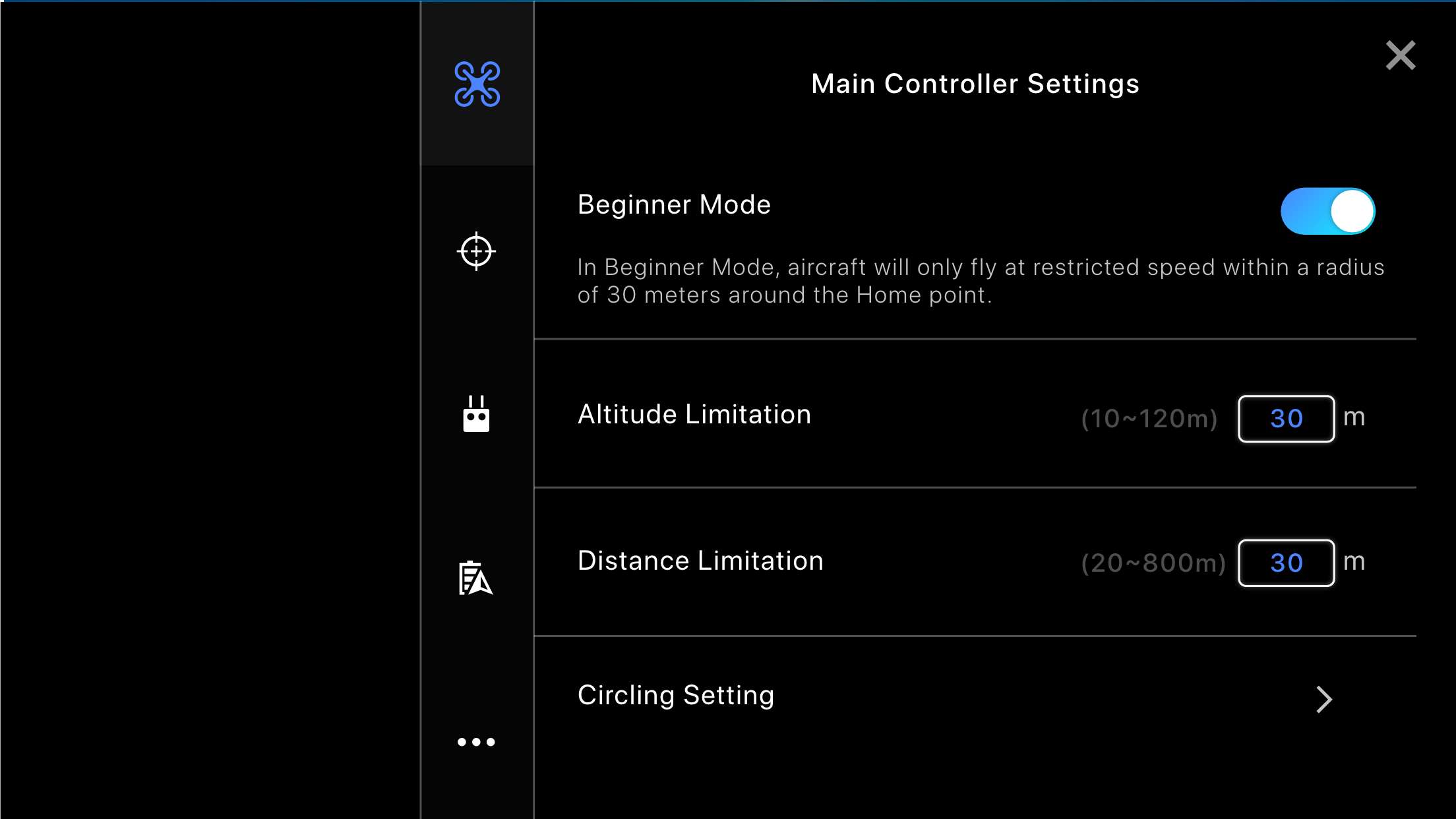Click the (20~800m) distance range hint
Viewport: 1456px width, 819px height.
click(1153, 563)
